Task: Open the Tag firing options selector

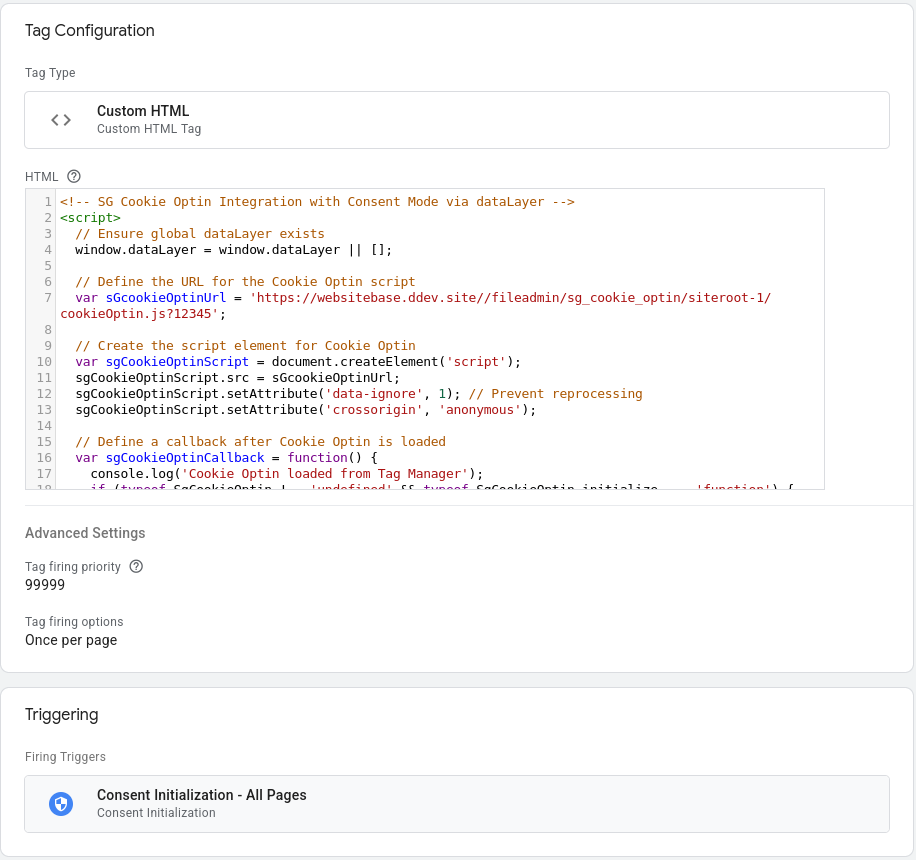Action: point(71,639)
